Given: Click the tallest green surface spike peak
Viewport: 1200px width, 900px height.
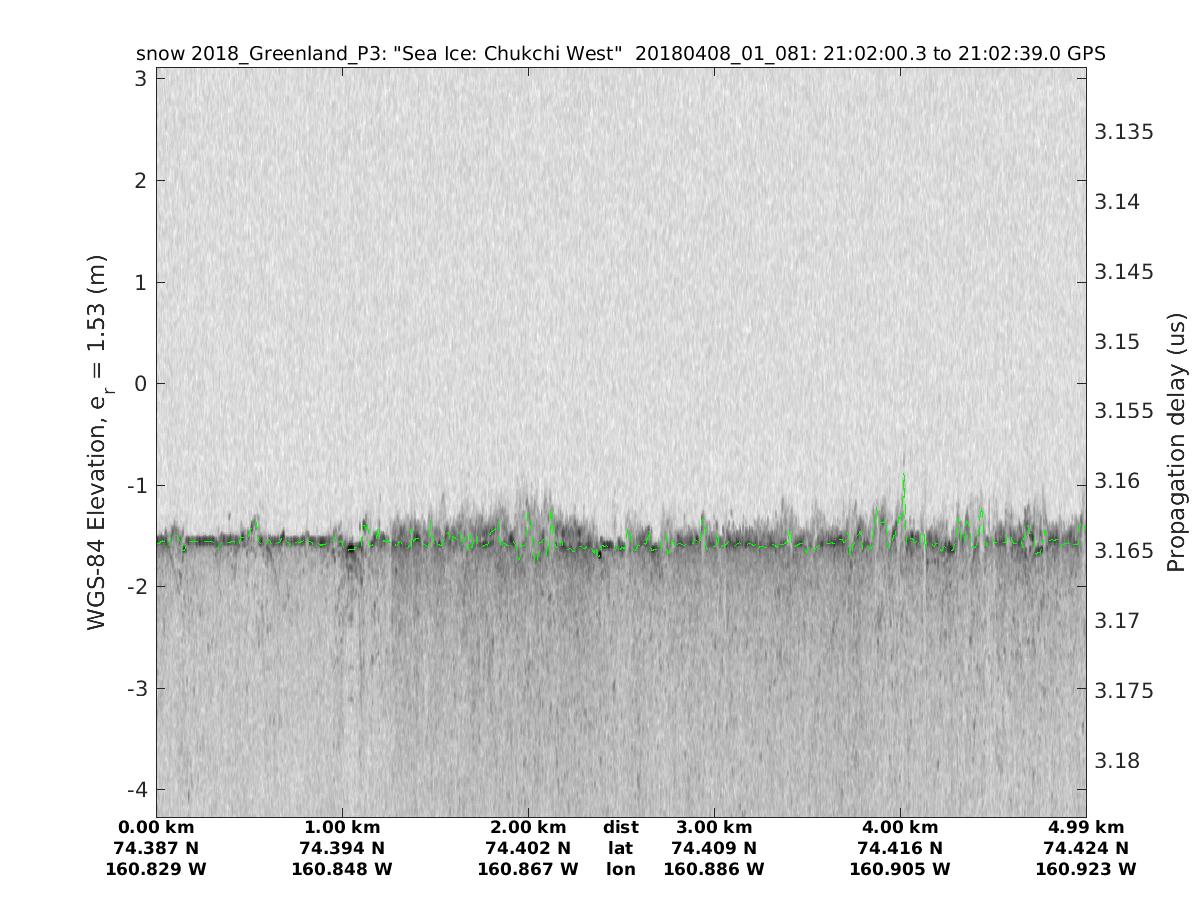Looking at the screenshot, I should click(x=903, y=476).
